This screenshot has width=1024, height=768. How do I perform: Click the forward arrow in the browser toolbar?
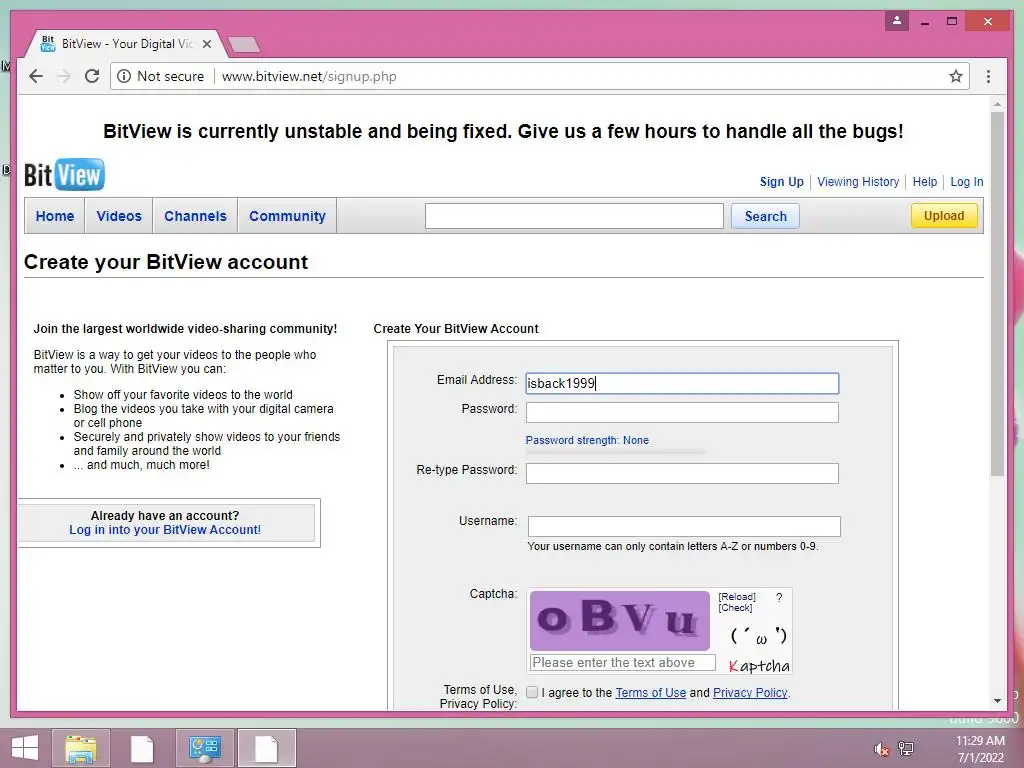pyautogui.click(x=64, y=76)
